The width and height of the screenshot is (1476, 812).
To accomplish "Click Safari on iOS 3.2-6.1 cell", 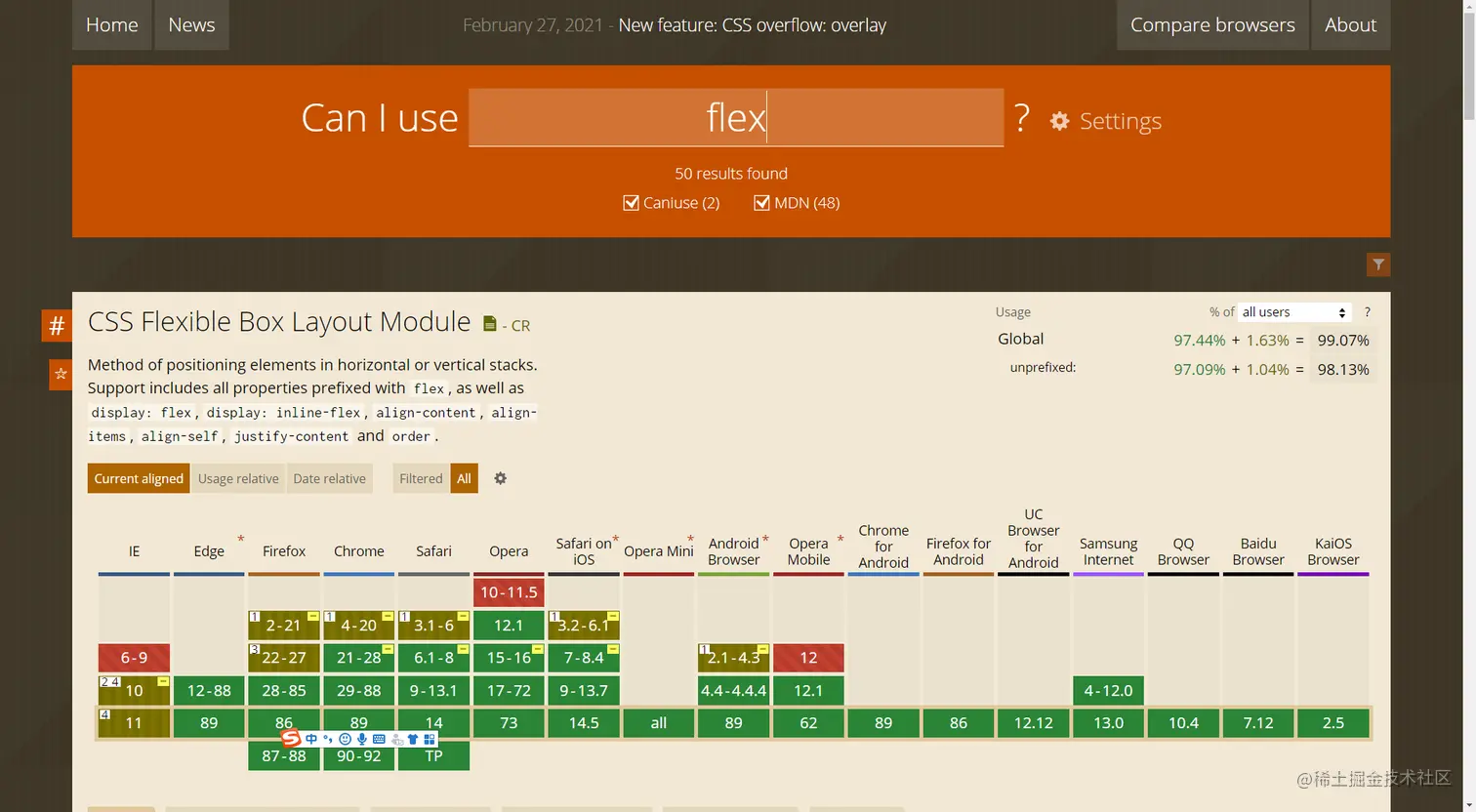I will (584, 626).
